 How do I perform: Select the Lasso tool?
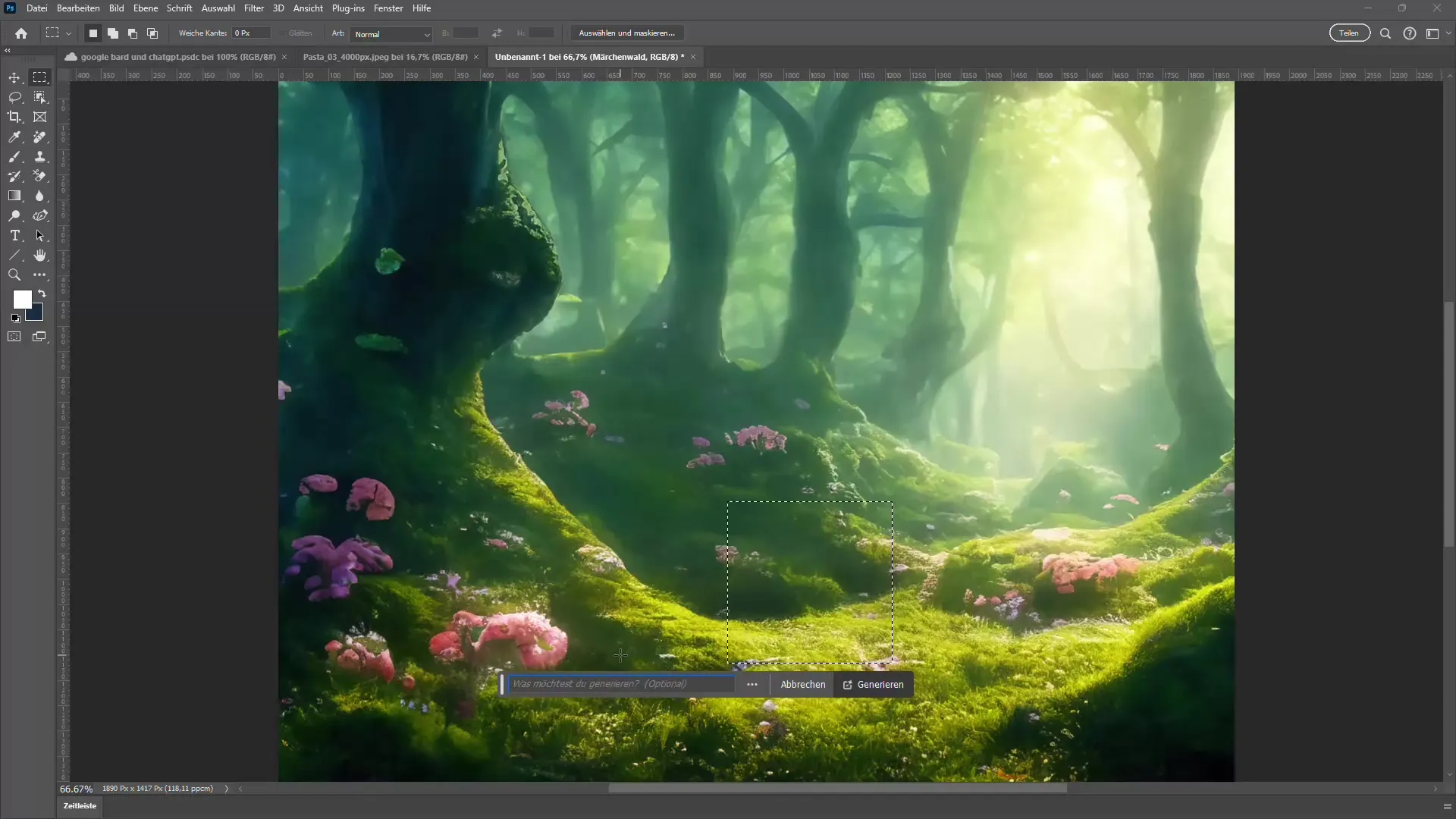(14, 97)
